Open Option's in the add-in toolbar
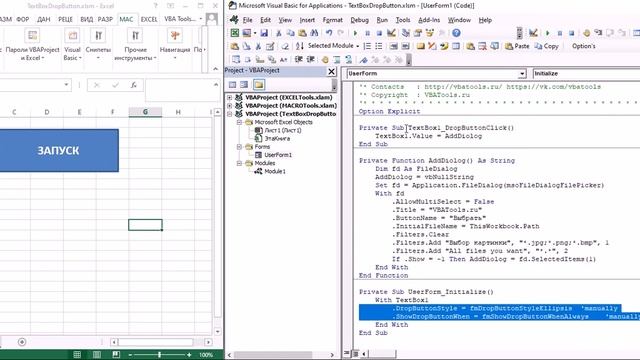The height and width of the screenshot is (360, 640). [583, 46]
